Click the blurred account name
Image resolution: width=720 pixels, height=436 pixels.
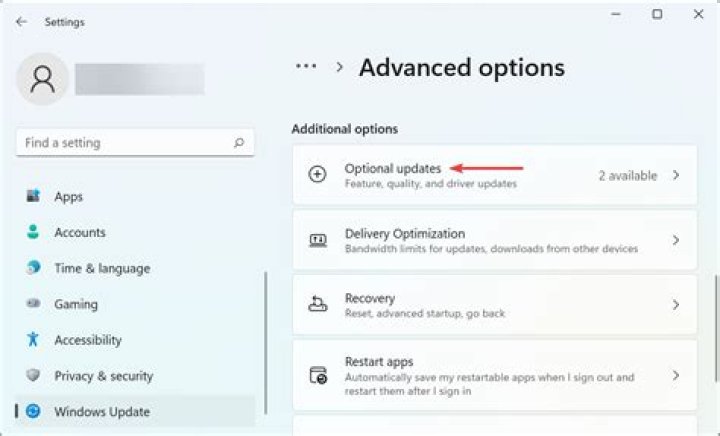(140, 79)
